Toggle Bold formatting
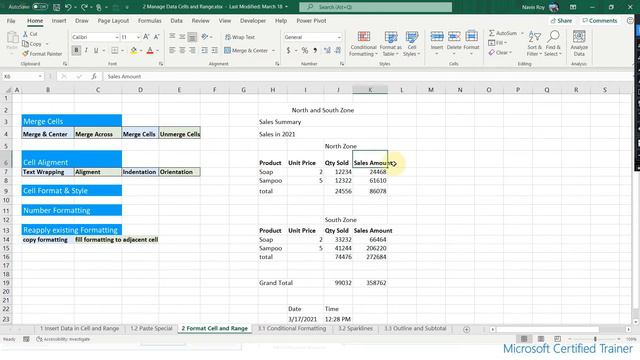The height and width of the screenshot is (360, 640). (76, 50)
